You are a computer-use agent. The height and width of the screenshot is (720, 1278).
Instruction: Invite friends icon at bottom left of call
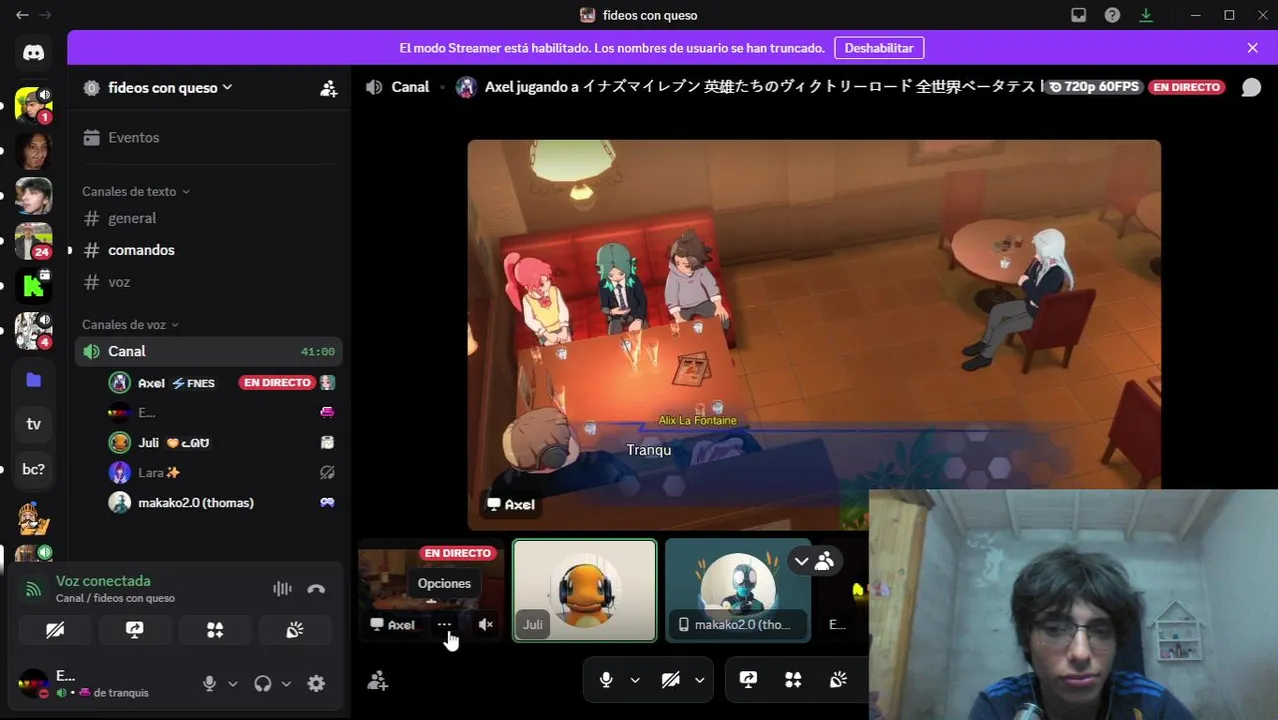click(377, 681)
